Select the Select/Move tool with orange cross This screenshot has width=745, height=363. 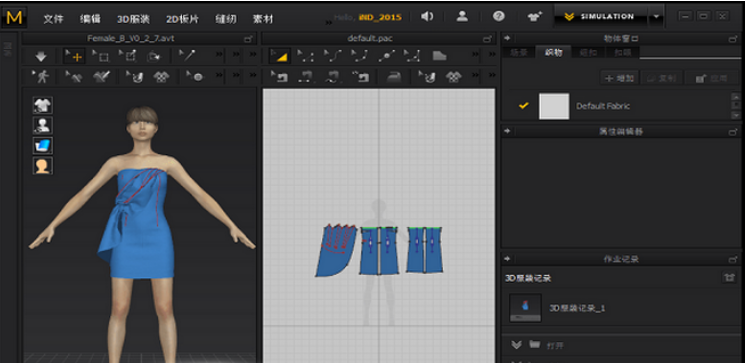tap(74, 57)
